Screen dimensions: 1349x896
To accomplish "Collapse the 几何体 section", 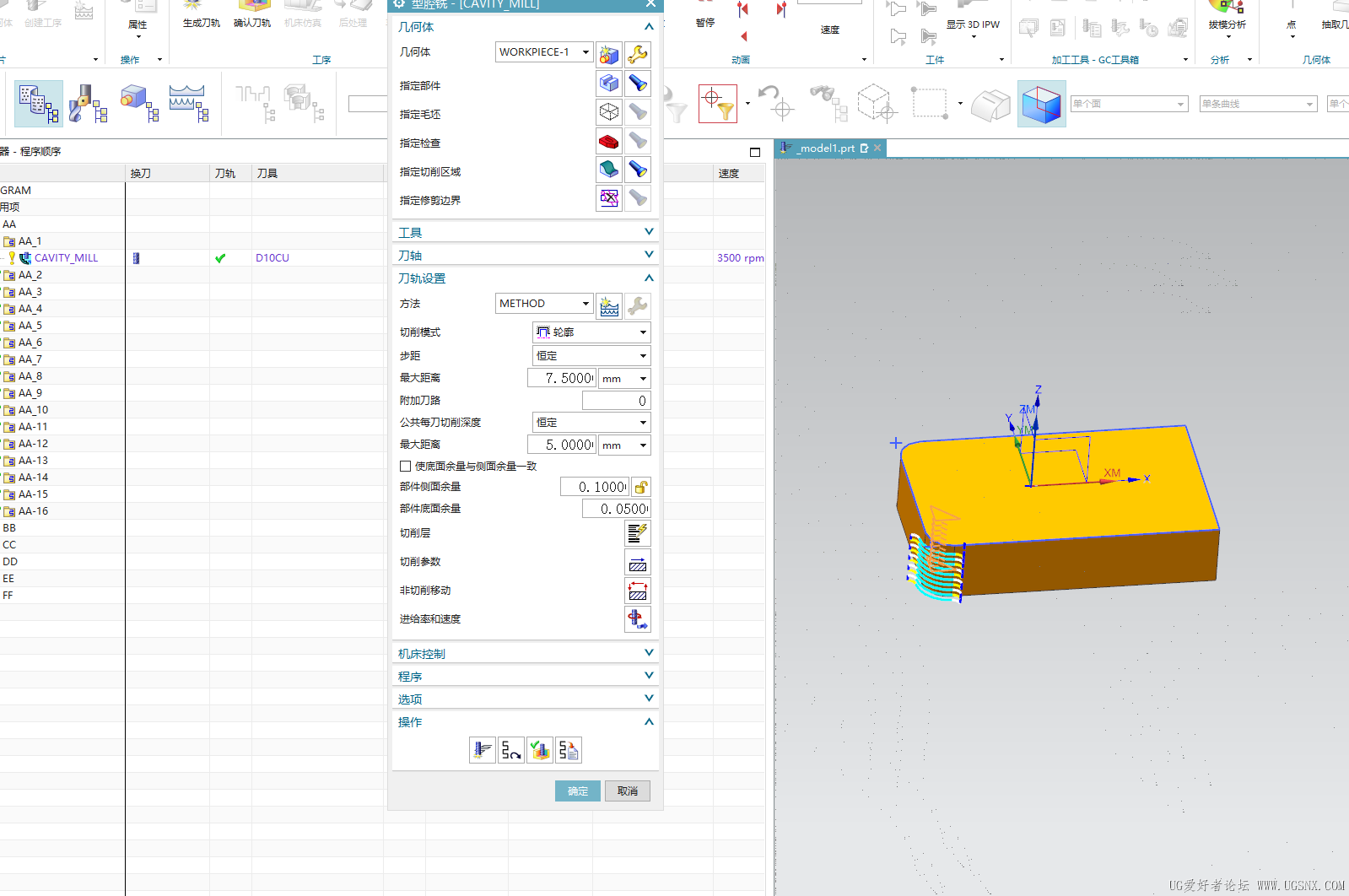I will pos(525,27).
